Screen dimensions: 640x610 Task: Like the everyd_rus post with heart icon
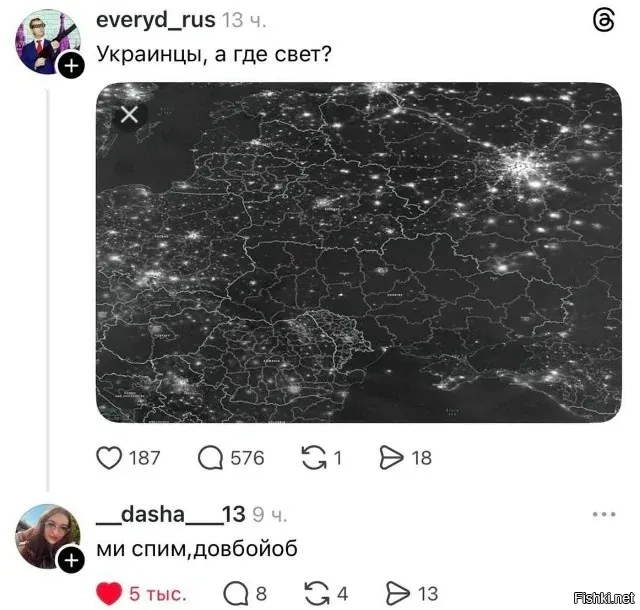109,458
